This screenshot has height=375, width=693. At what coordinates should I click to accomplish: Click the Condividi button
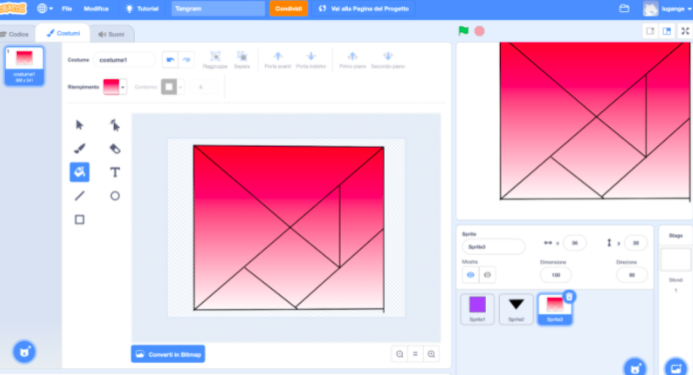point(289,8)
